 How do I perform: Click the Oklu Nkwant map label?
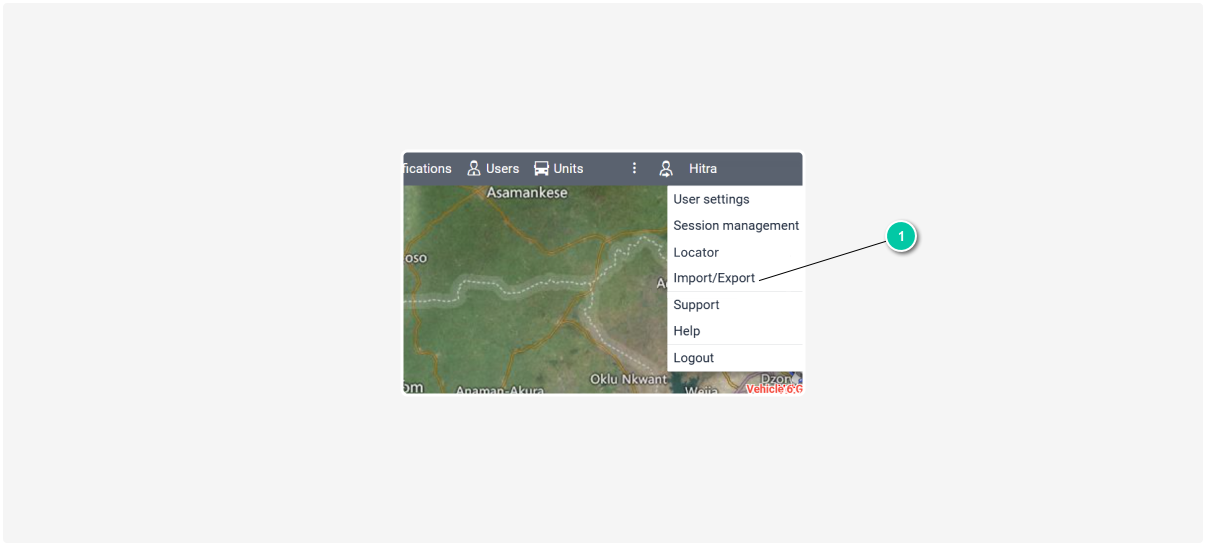click(x=628, y=379)
